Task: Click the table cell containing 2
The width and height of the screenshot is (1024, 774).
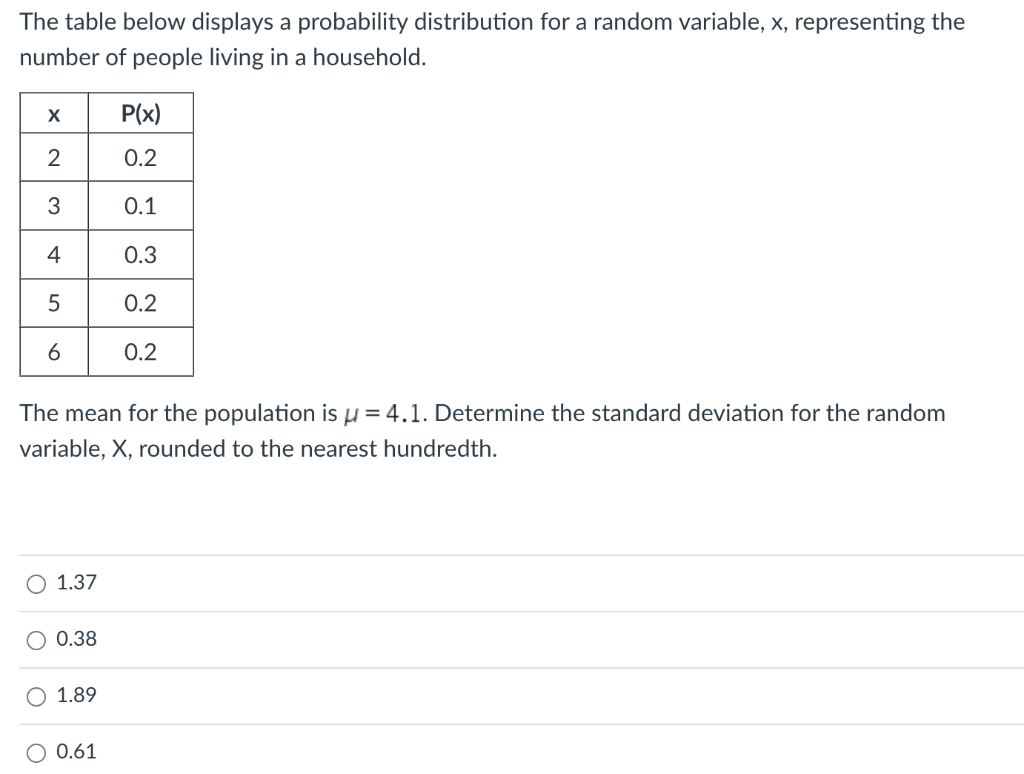Action: [53, 158]
